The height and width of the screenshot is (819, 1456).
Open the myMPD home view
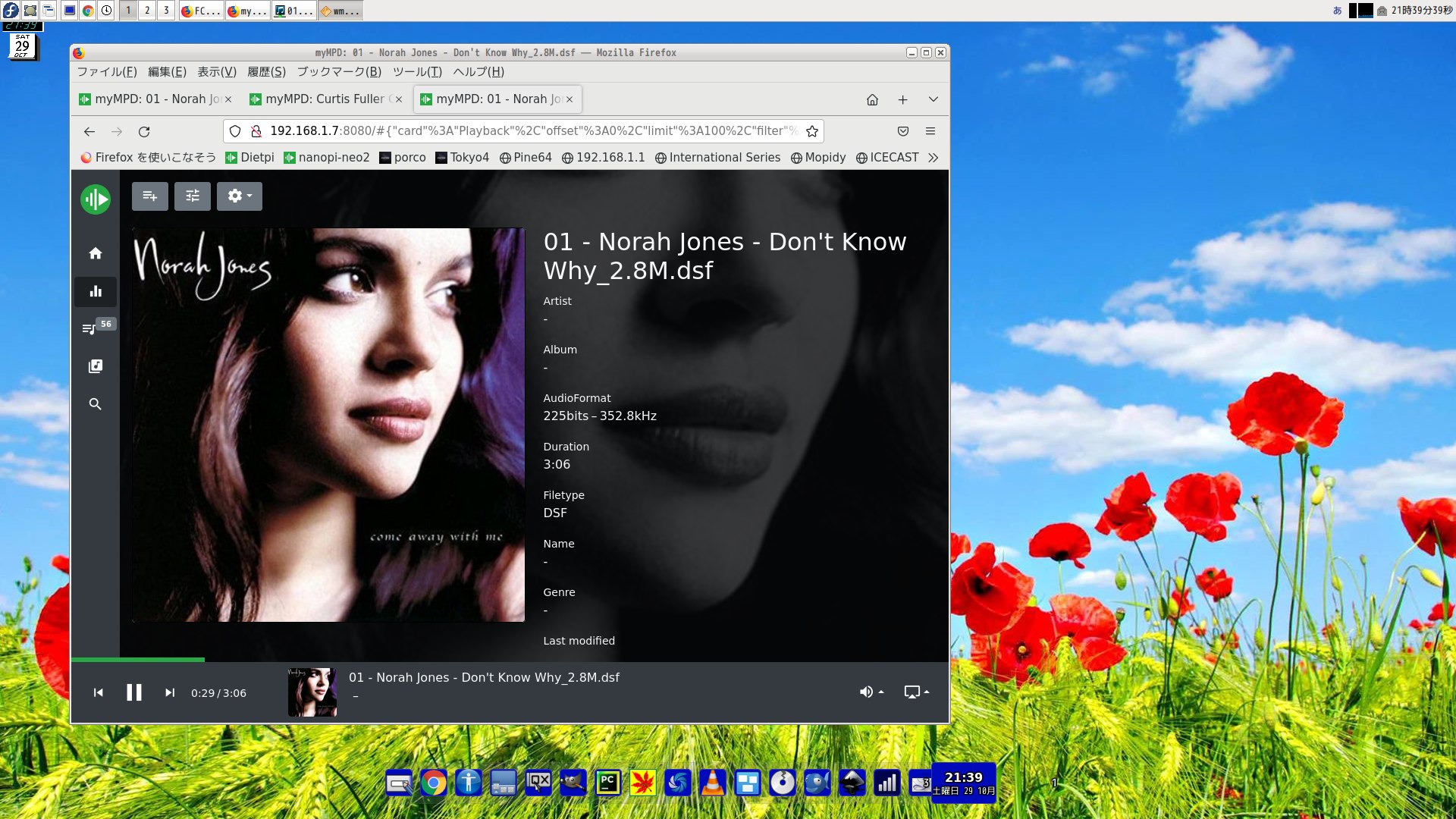pos(96,253)
